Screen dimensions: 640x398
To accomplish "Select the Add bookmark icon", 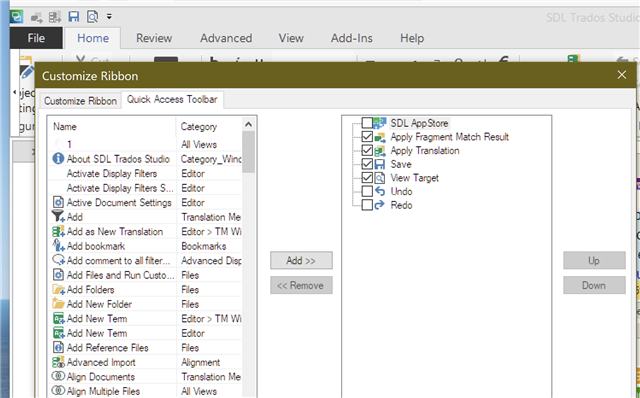I will pos(58,245).
